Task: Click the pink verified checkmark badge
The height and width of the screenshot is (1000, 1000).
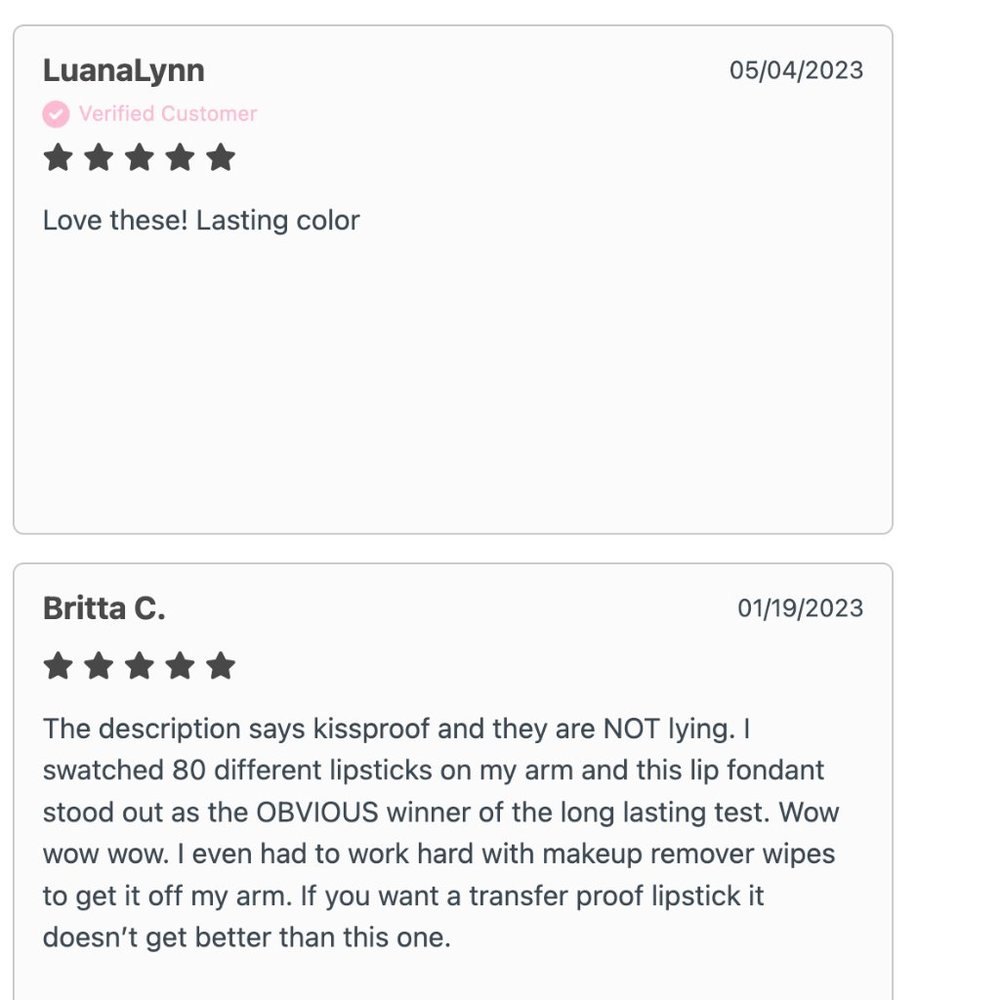Action: 56,114
